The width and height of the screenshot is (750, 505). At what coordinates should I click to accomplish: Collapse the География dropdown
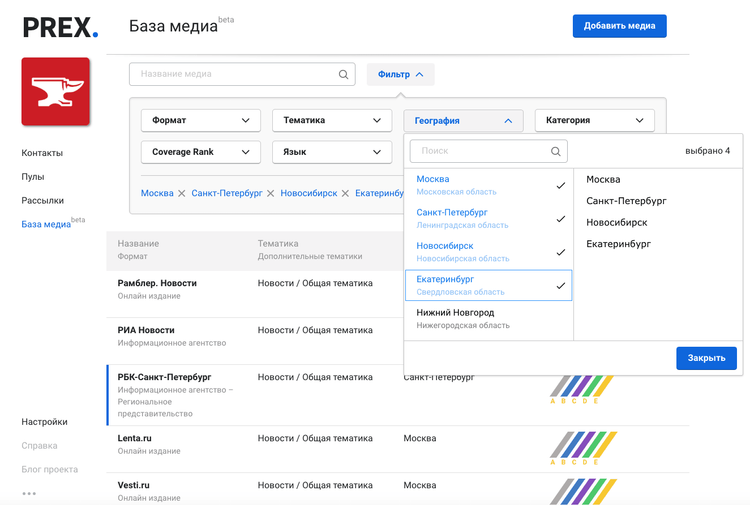[x=463, y=121]
